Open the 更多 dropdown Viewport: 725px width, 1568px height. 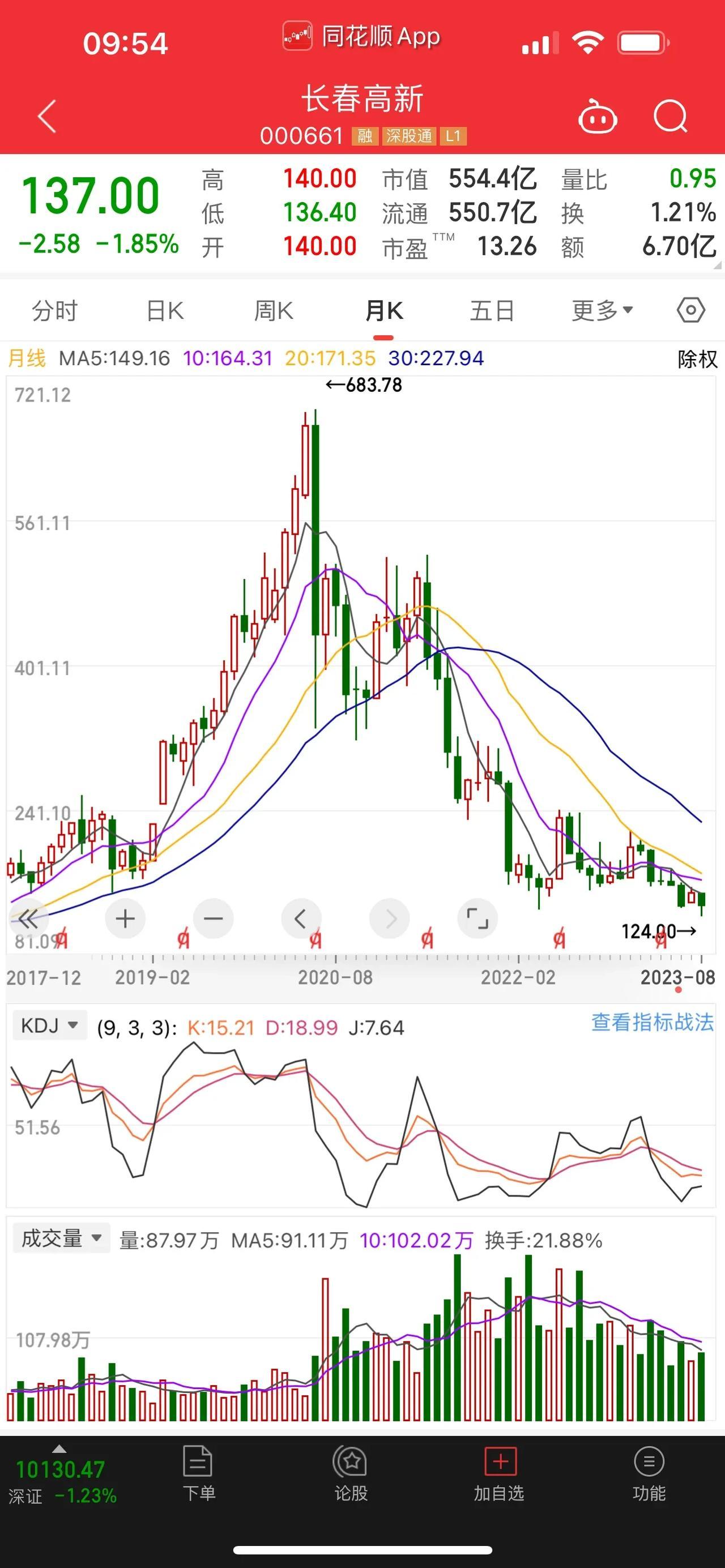603,310
